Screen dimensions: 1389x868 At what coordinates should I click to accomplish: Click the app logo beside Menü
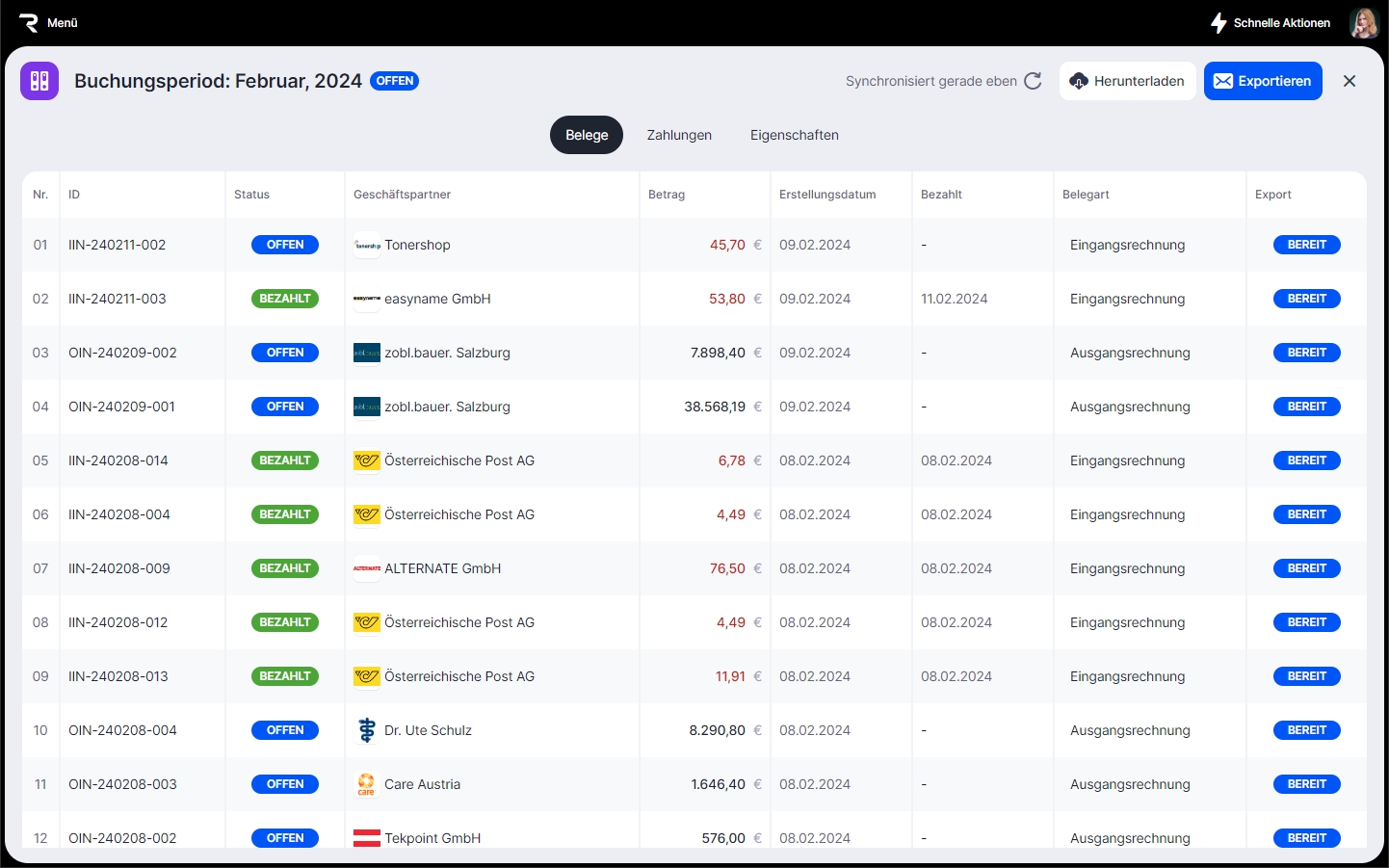point(29,23)
